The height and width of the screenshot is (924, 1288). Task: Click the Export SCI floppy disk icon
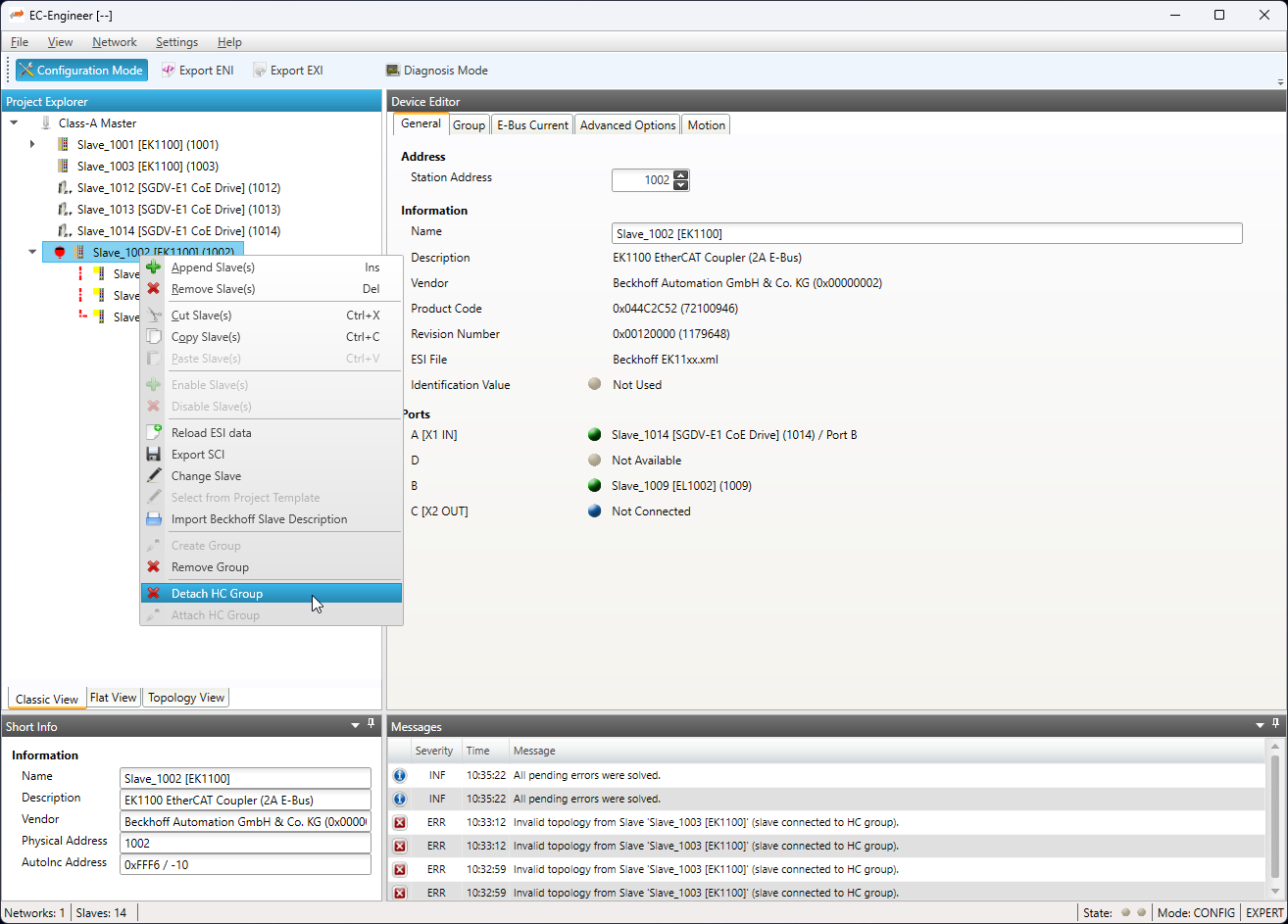click(x=153, y=454)
